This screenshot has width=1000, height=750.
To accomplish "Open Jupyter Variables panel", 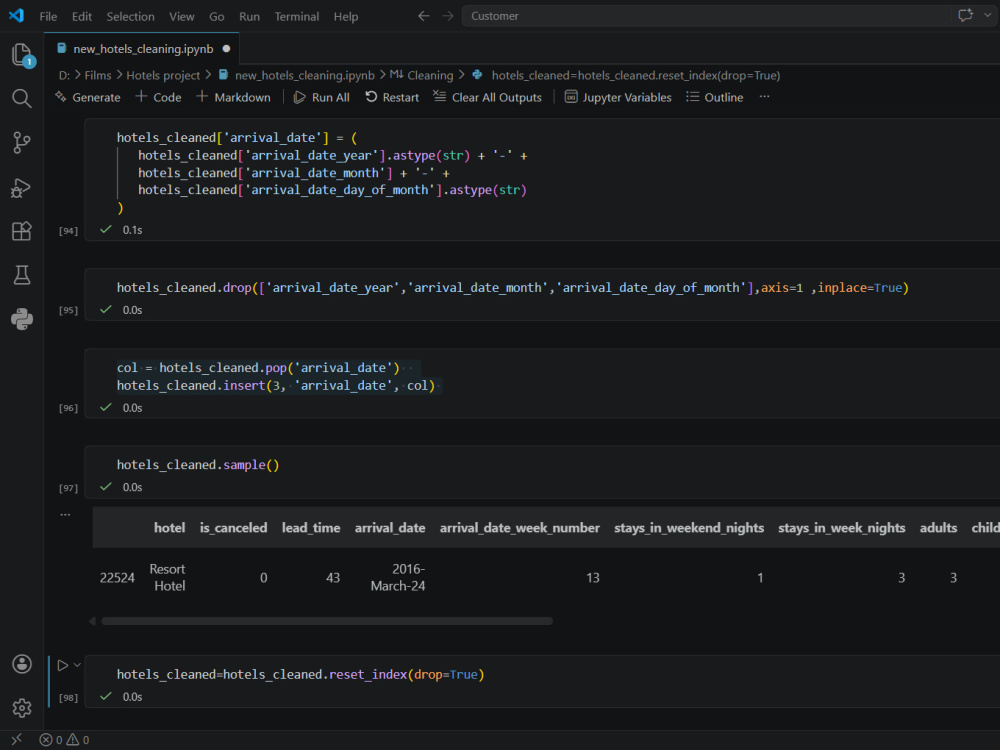I will 618,97.
